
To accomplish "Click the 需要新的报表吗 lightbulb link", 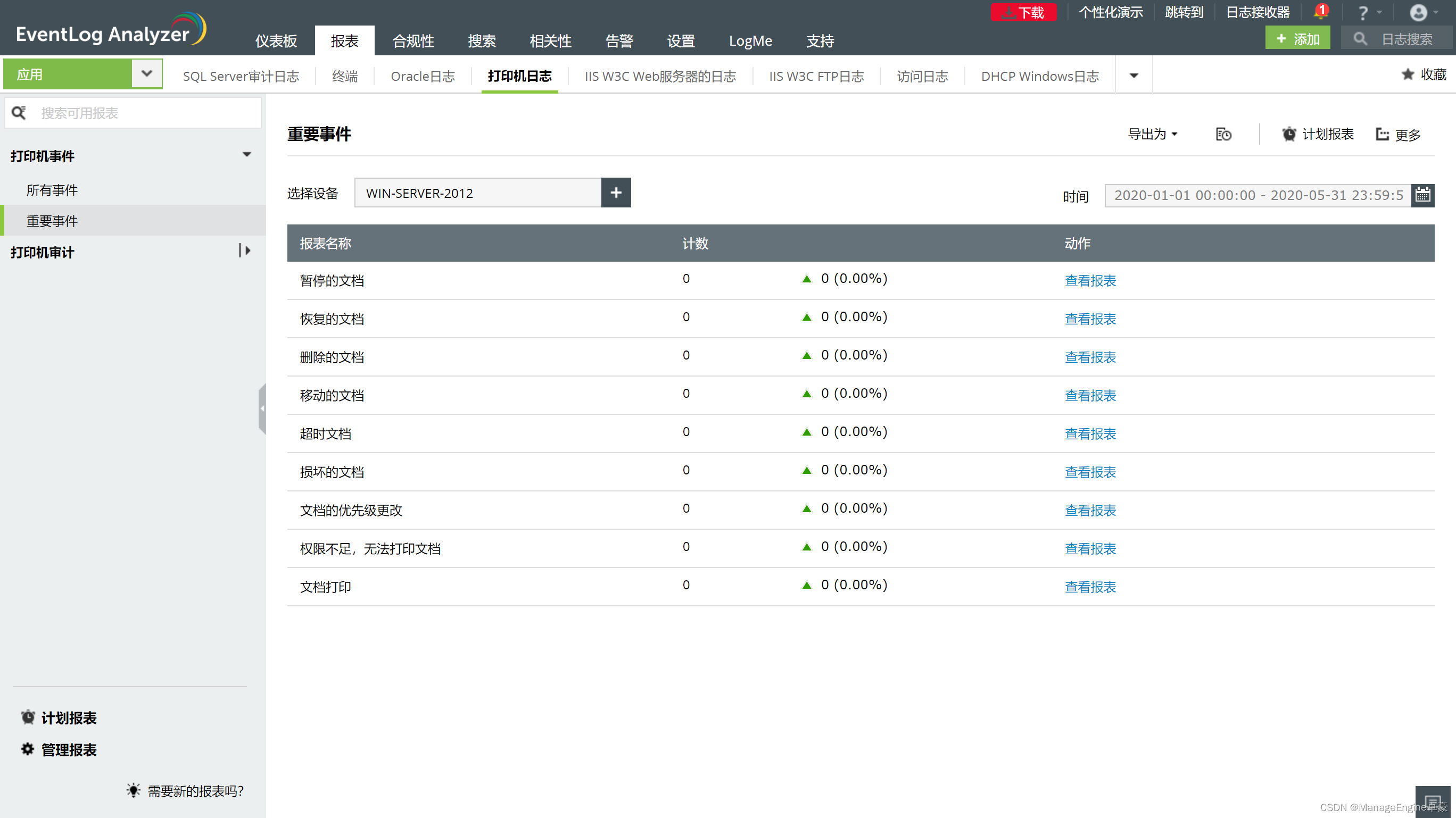I will click(185, 791).
